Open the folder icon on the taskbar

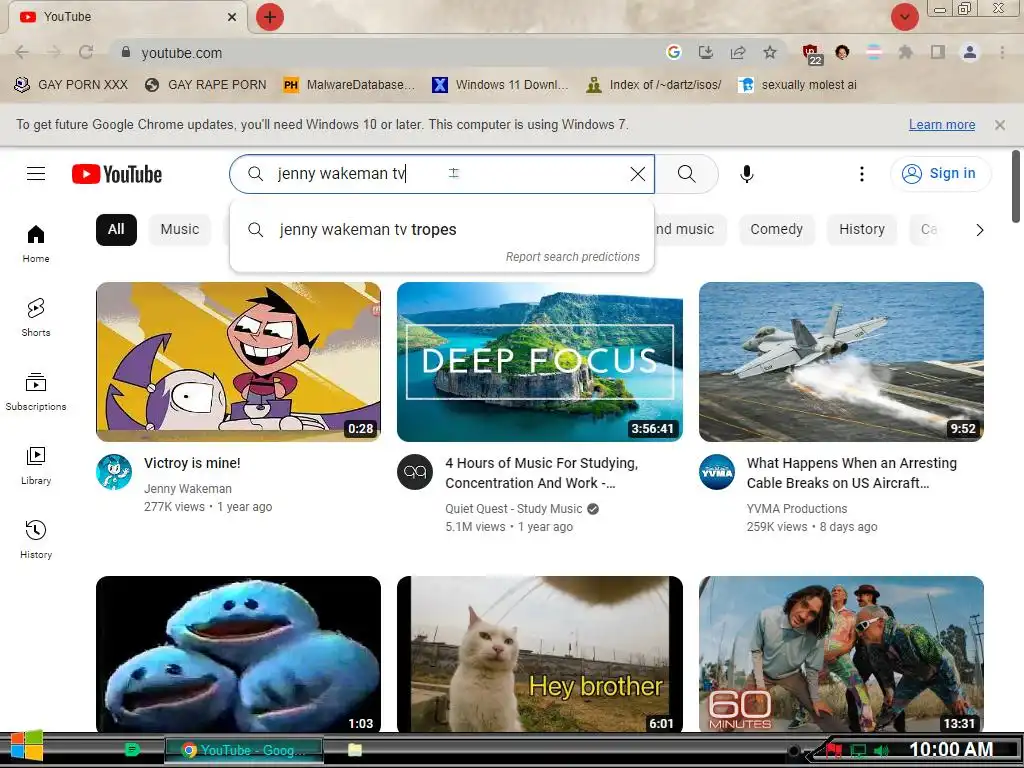(x=355, y=750)
